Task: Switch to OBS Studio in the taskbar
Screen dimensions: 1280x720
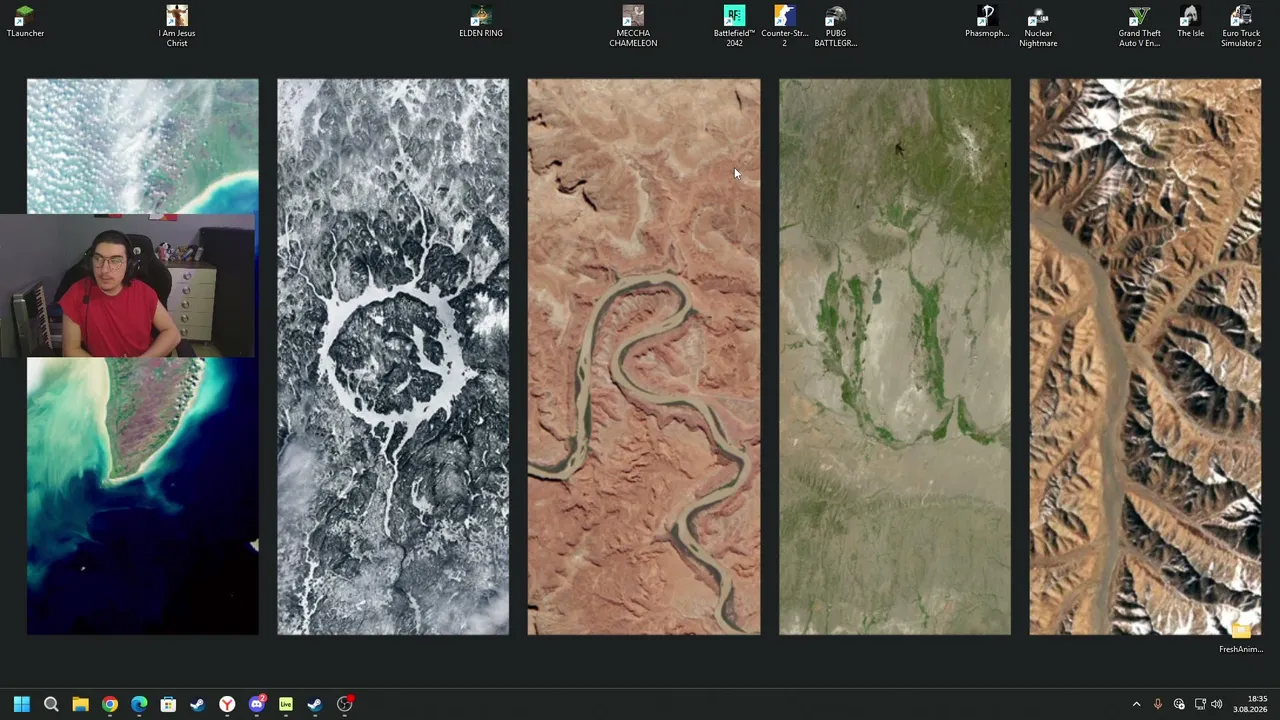Action: [x=345, y=704]
